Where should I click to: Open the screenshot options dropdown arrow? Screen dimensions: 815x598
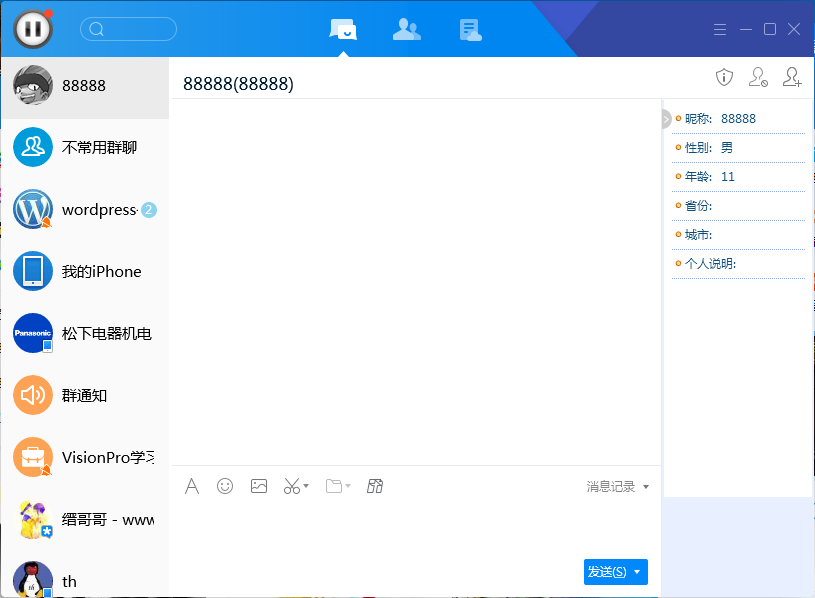coord(306,487)
